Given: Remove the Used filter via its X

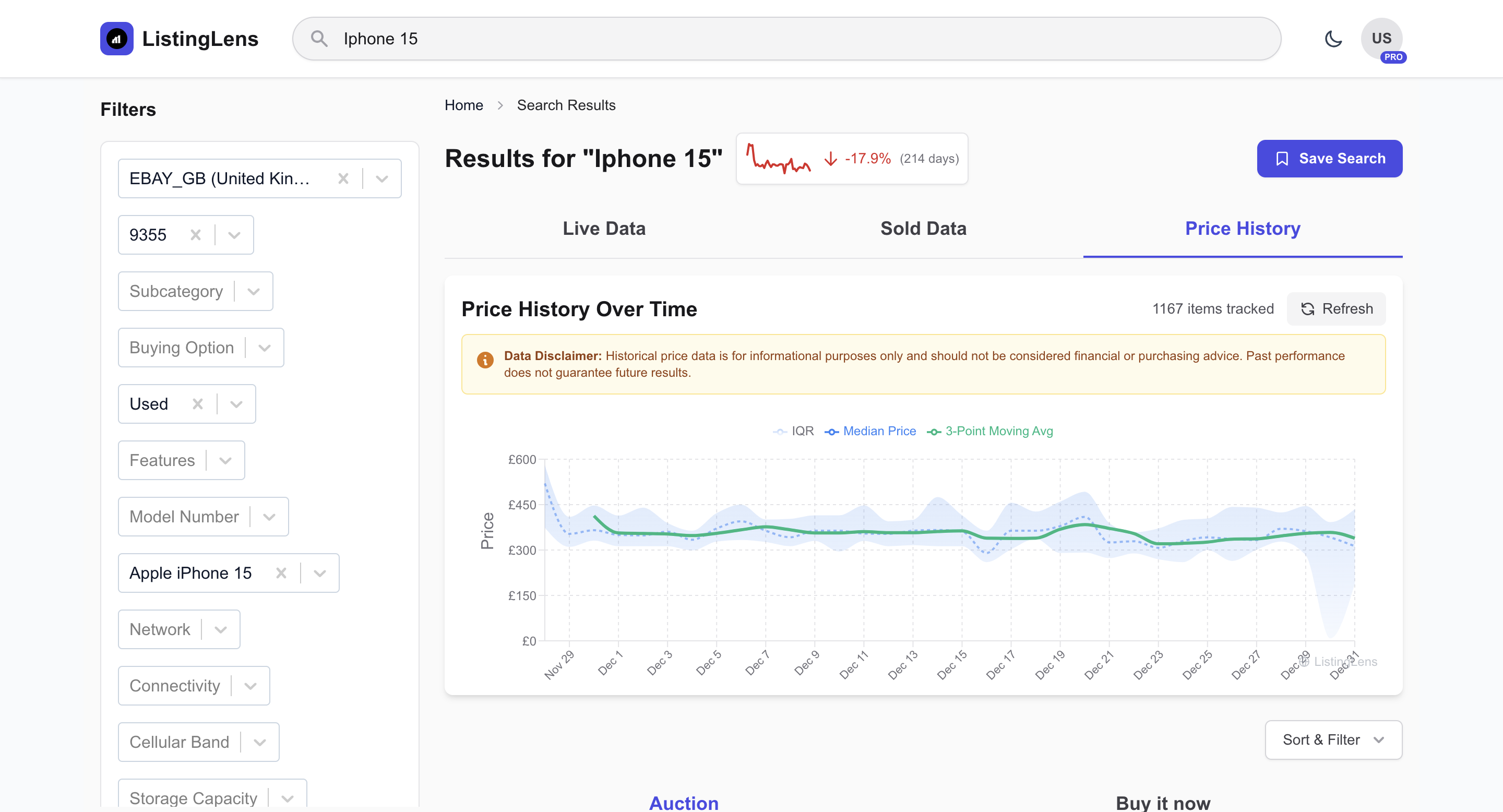Looking at the screenshot, I should coord(197,403).
